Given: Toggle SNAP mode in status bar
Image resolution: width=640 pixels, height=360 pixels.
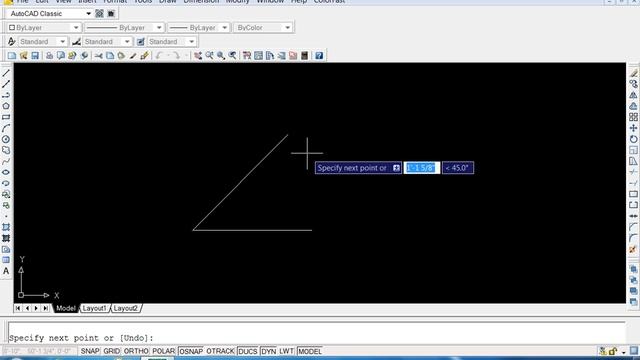Looking at the screenshot, I should point(90,351).
